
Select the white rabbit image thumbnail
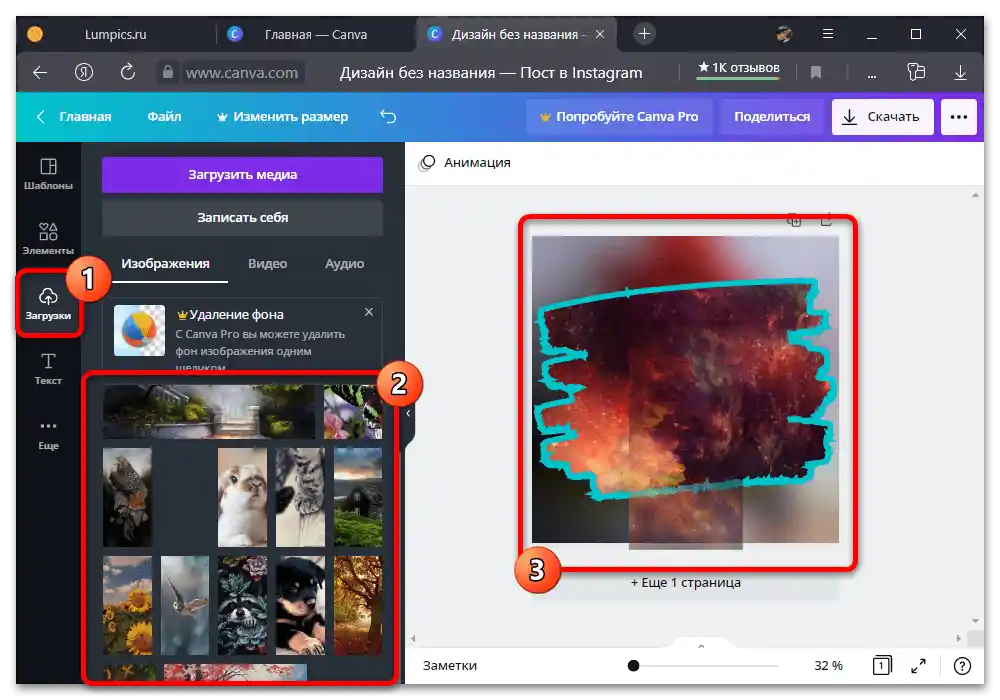242,497
